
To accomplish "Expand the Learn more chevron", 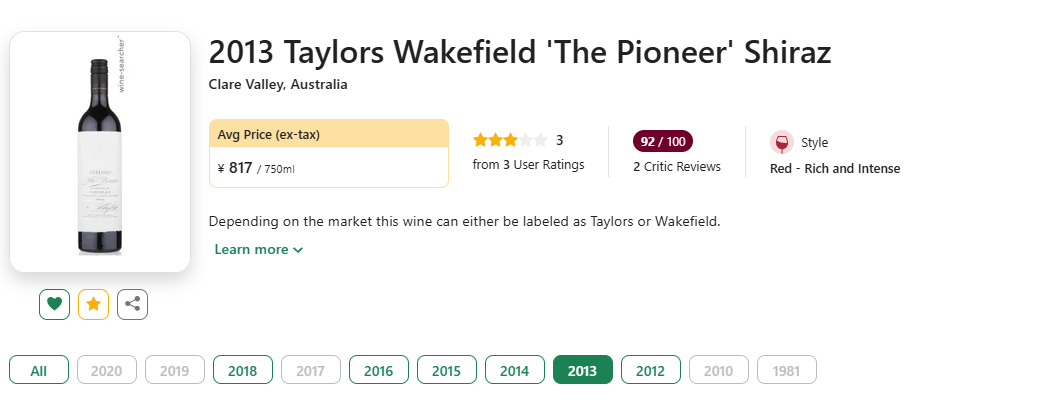I will tap(298, 250).
